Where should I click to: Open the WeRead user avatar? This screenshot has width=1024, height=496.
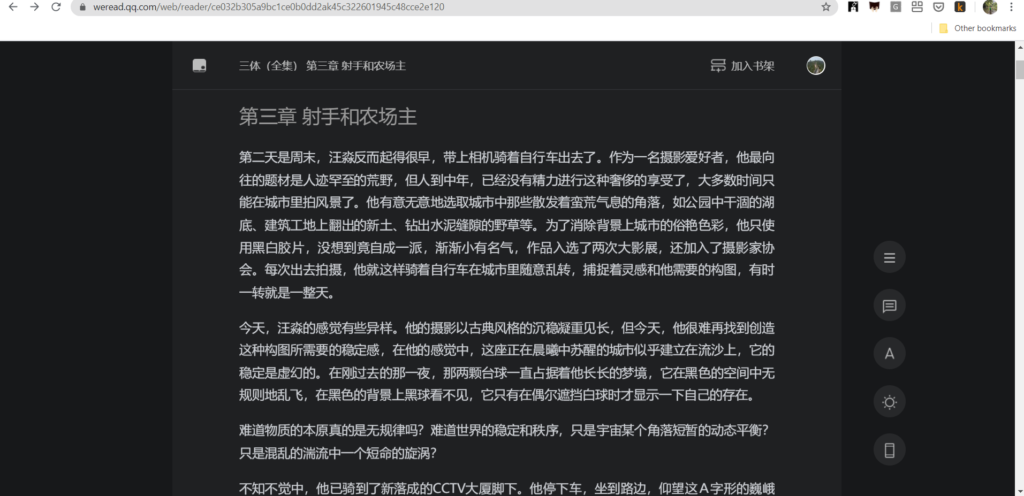[816, 65]
